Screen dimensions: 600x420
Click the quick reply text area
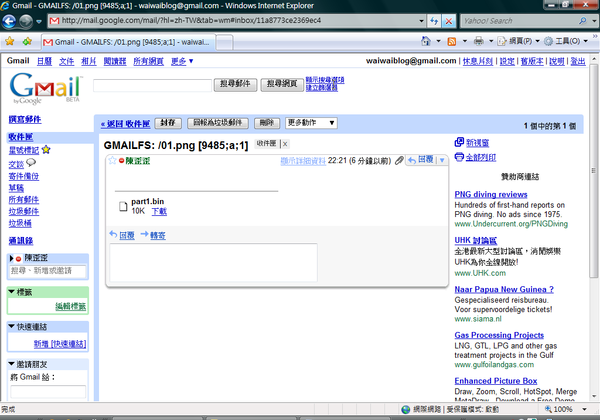click(214, 262)
